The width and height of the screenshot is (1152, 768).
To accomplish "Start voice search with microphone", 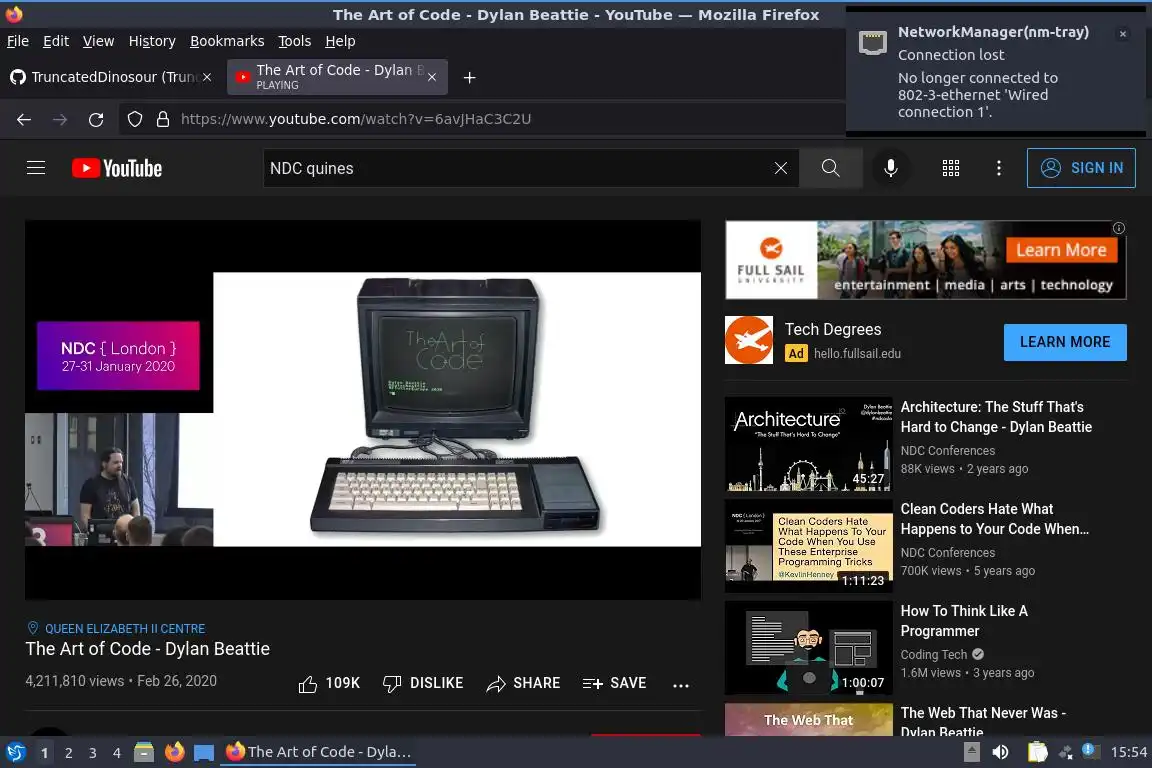I will pos(890,168).
